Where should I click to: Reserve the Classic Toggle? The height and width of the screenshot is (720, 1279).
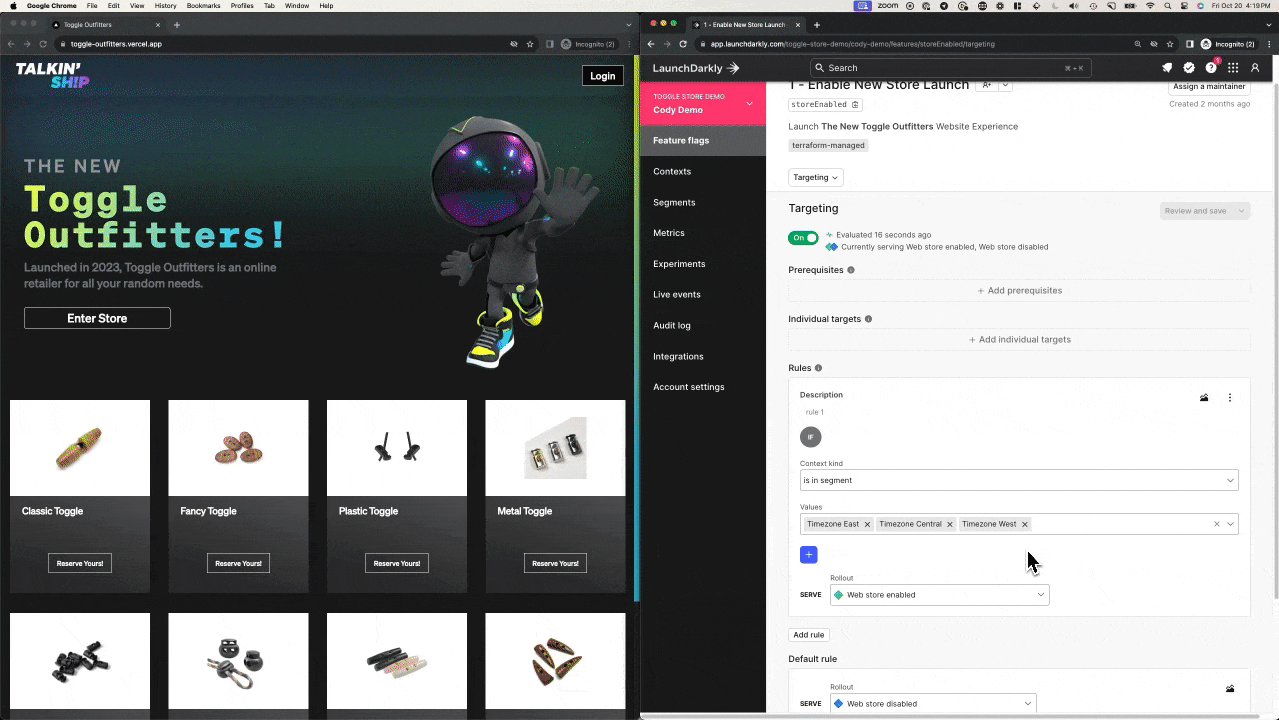point(80,563)
